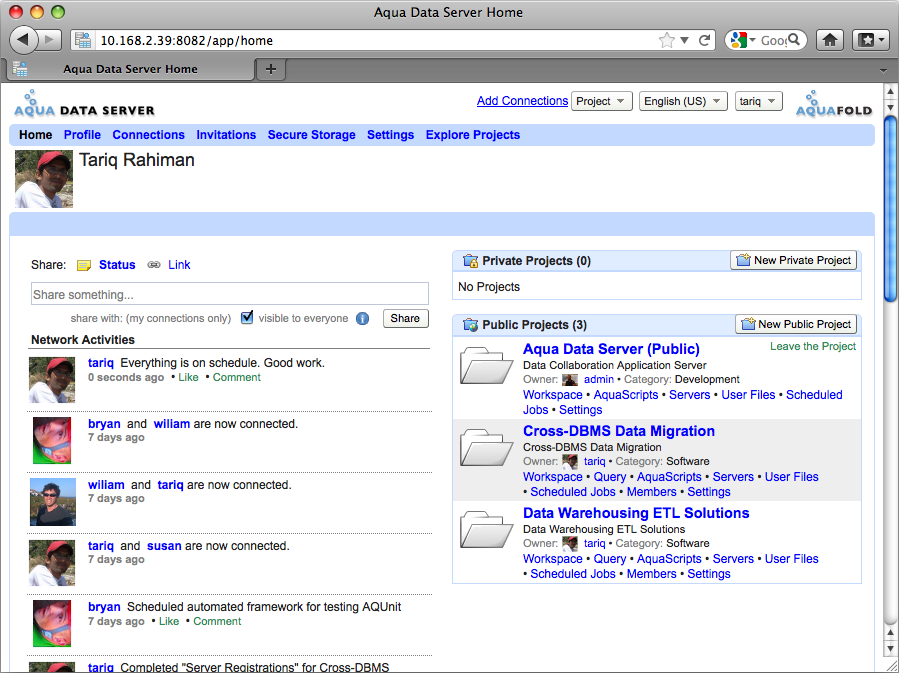Click folder icon of Aqua Data Server (Public)

pyautogui.click(x=486, y=366)
